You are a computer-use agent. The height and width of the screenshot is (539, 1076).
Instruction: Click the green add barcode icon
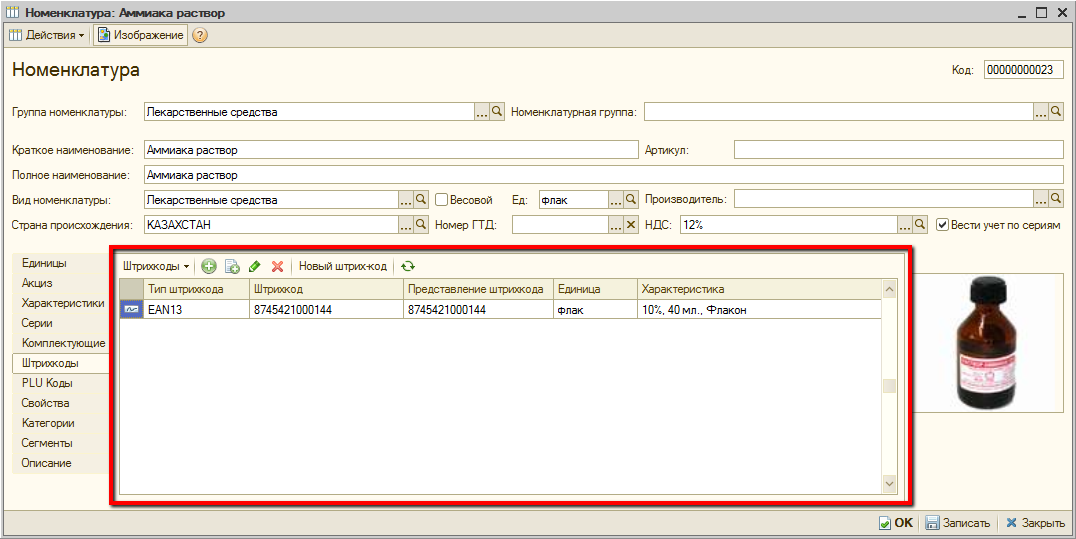[x=209, y=267]
